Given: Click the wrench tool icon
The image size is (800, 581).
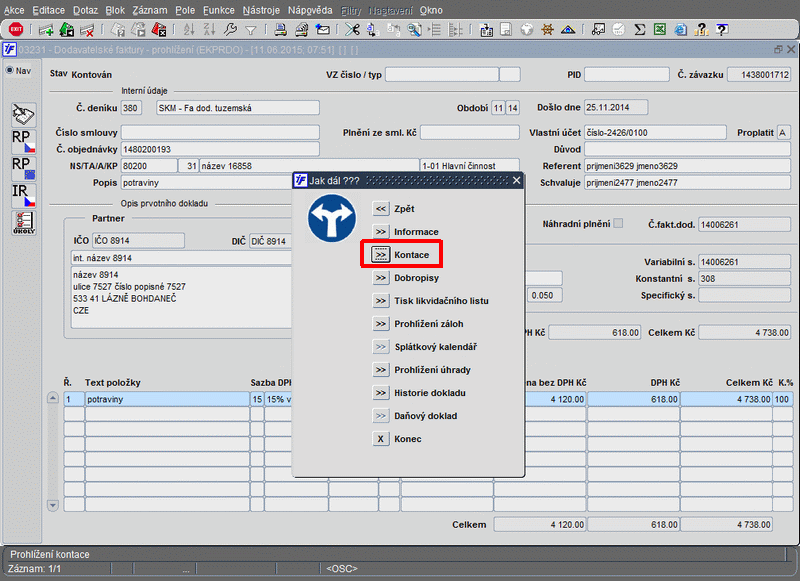Looking at the screenshot, I should click(x=230, y=30).
